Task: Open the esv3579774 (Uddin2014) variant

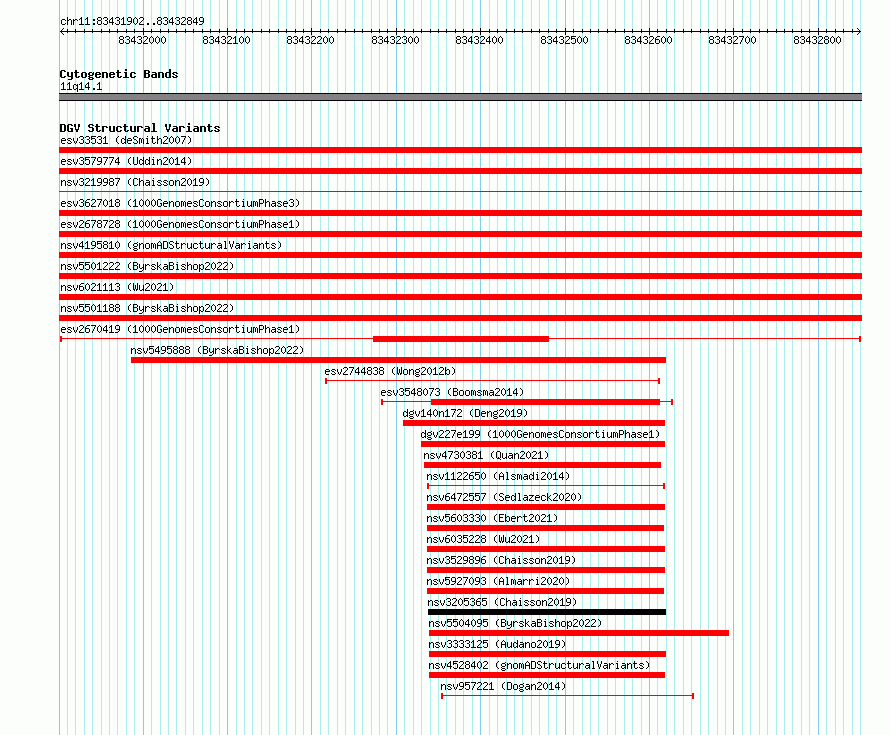Action: [x=126, y=161]
